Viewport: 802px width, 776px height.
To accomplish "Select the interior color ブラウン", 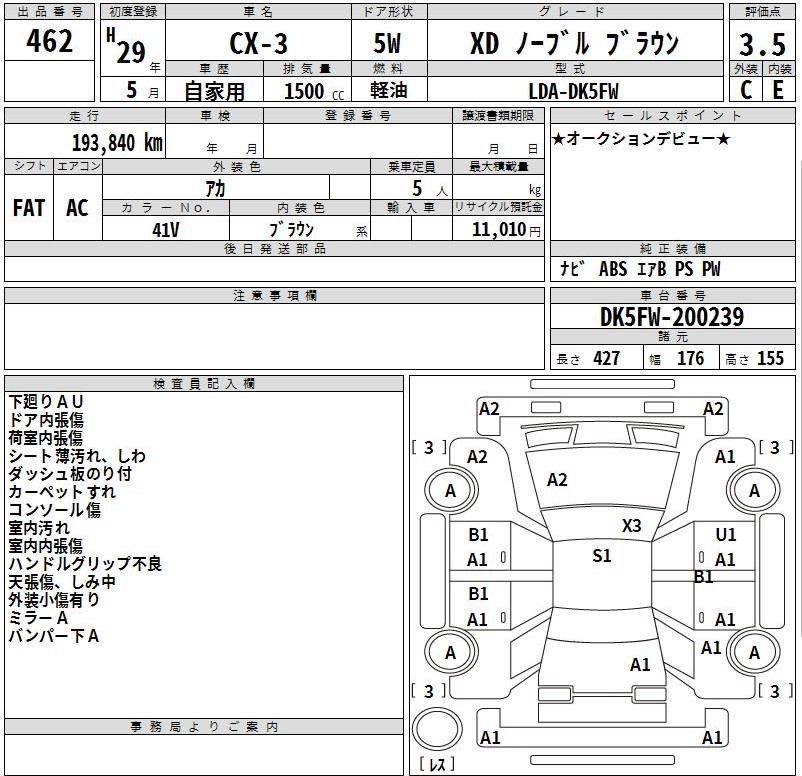I will point(292,230).
